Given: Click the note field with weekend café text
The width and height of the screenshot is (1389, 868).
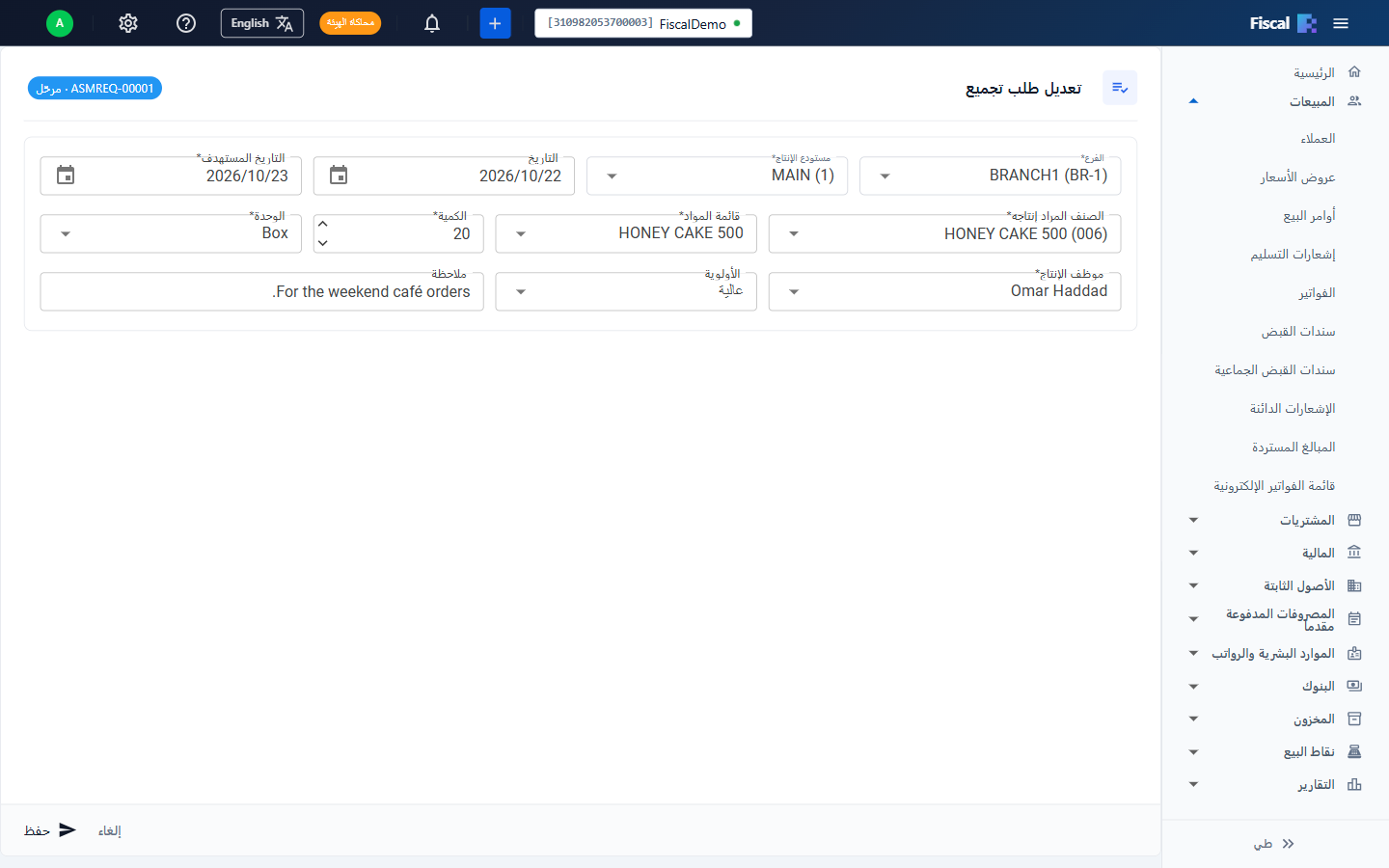Looking at the screenshot, I should click(262, 291).
